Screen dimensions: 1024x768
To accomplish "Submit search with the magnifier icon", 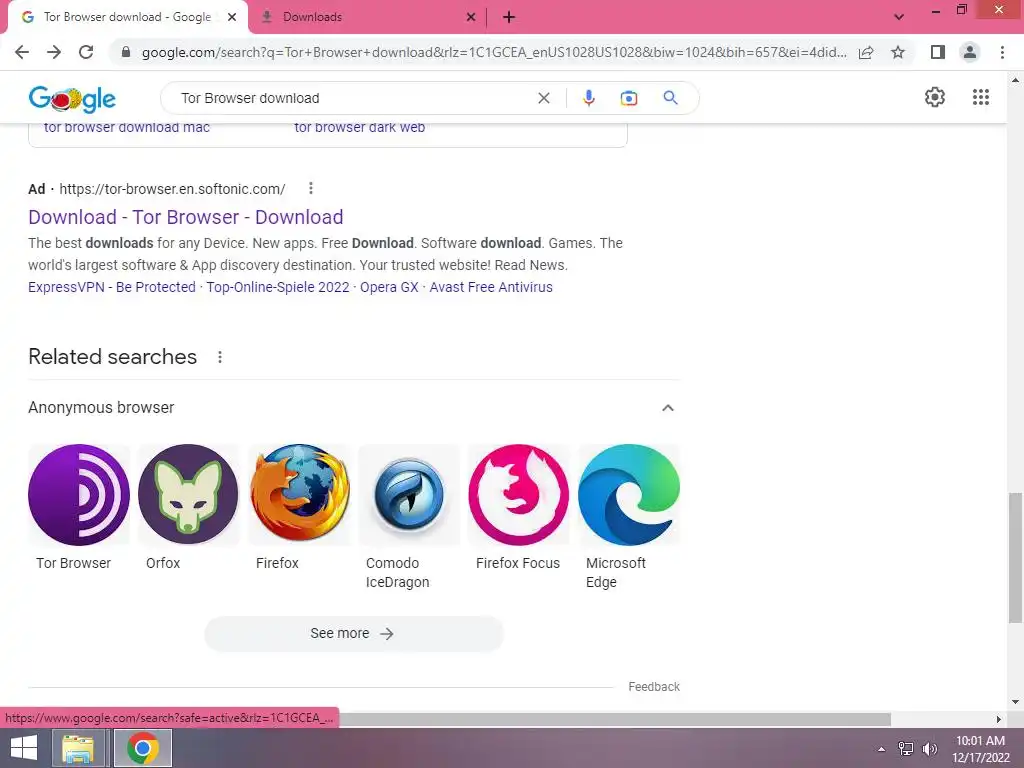I will (670, 98).
